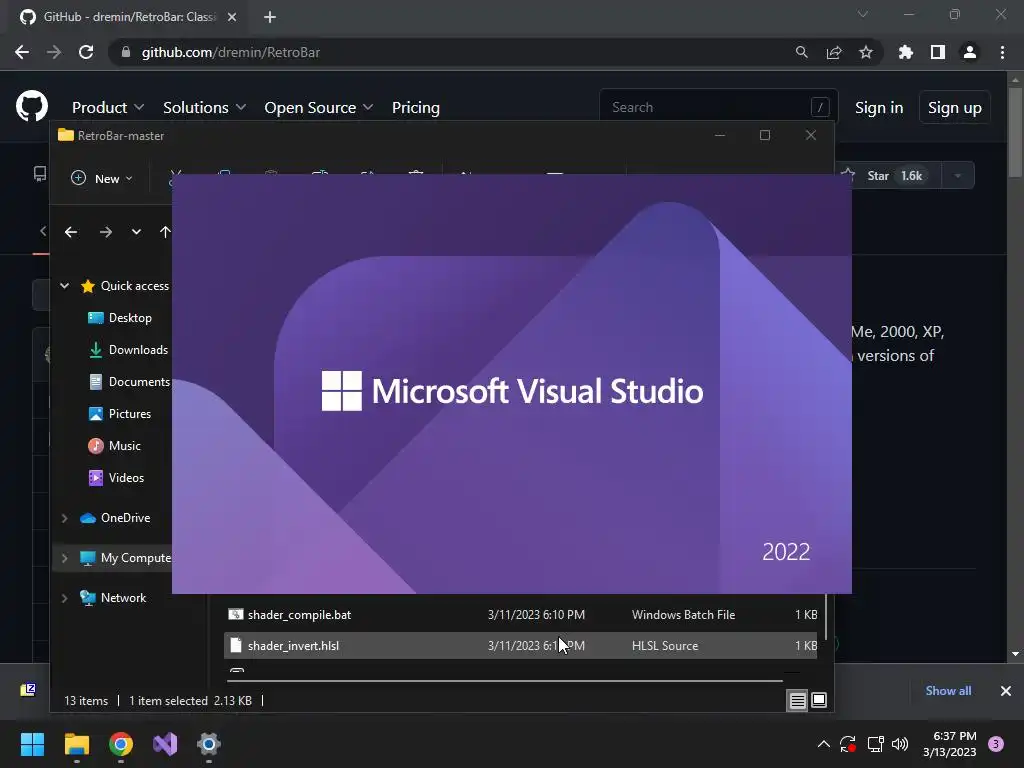
Task: Open Visual Studio from the taskbar
Action: 165,744
